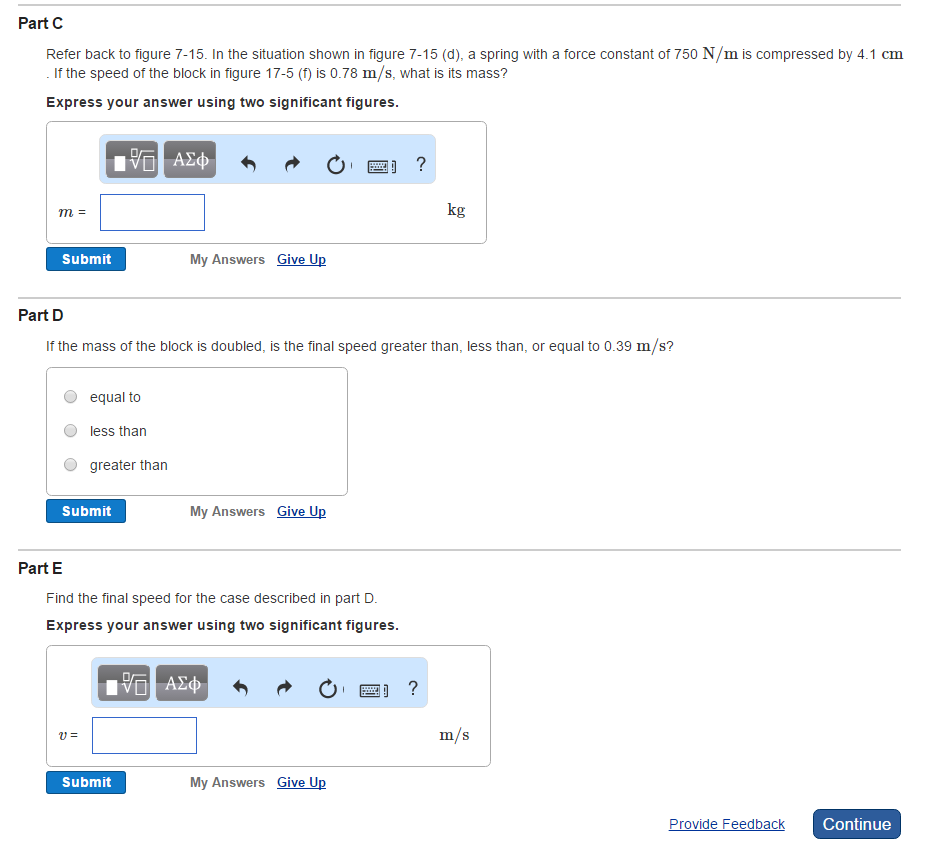
Task: Select the 'greater than' option
Action: tap(70, 464)
